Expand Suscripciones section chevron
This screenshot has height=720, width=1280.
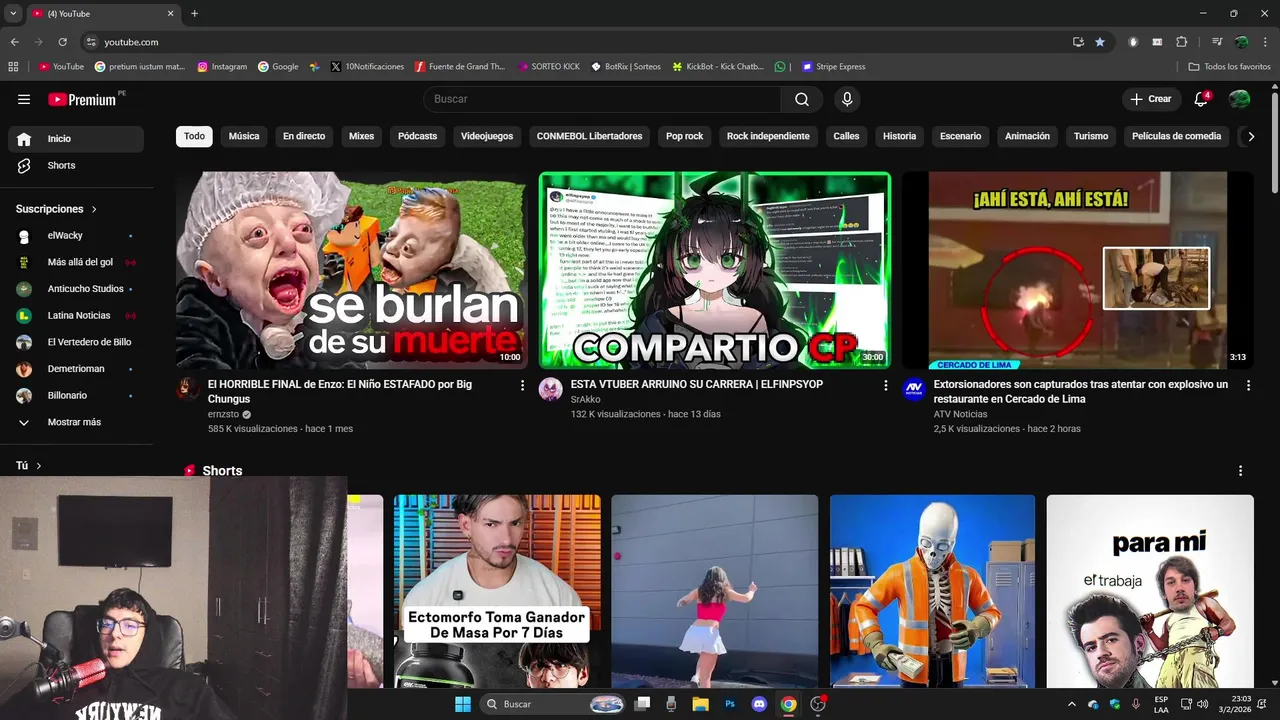[x=94, y=209]
